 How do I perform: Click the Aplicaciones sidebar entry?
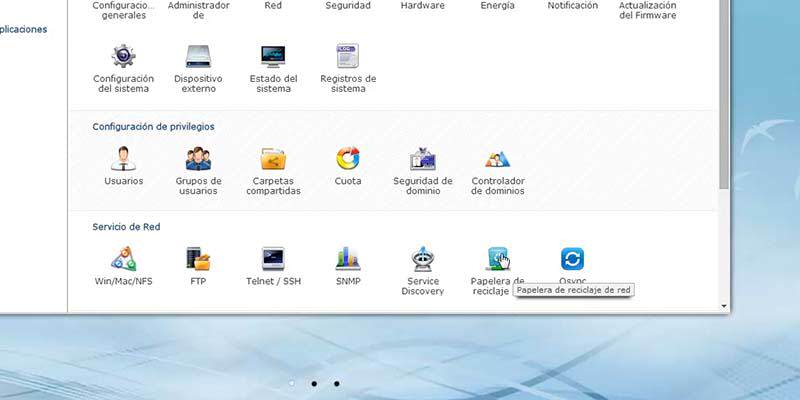(x=23, y=30)
